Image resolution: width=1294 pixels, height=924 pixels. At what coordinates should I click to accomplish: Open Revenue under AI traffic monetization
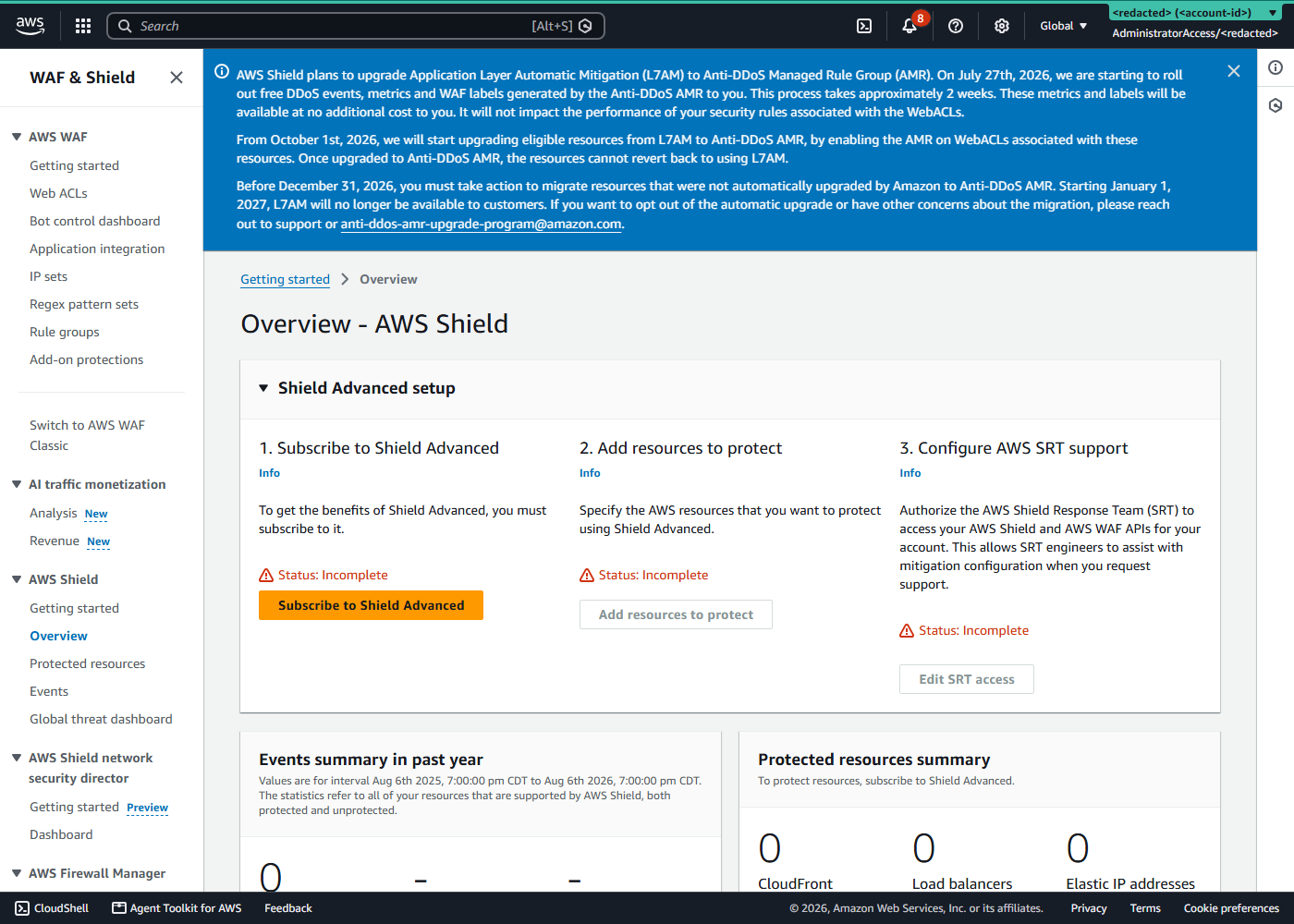(x=54, y=541)
